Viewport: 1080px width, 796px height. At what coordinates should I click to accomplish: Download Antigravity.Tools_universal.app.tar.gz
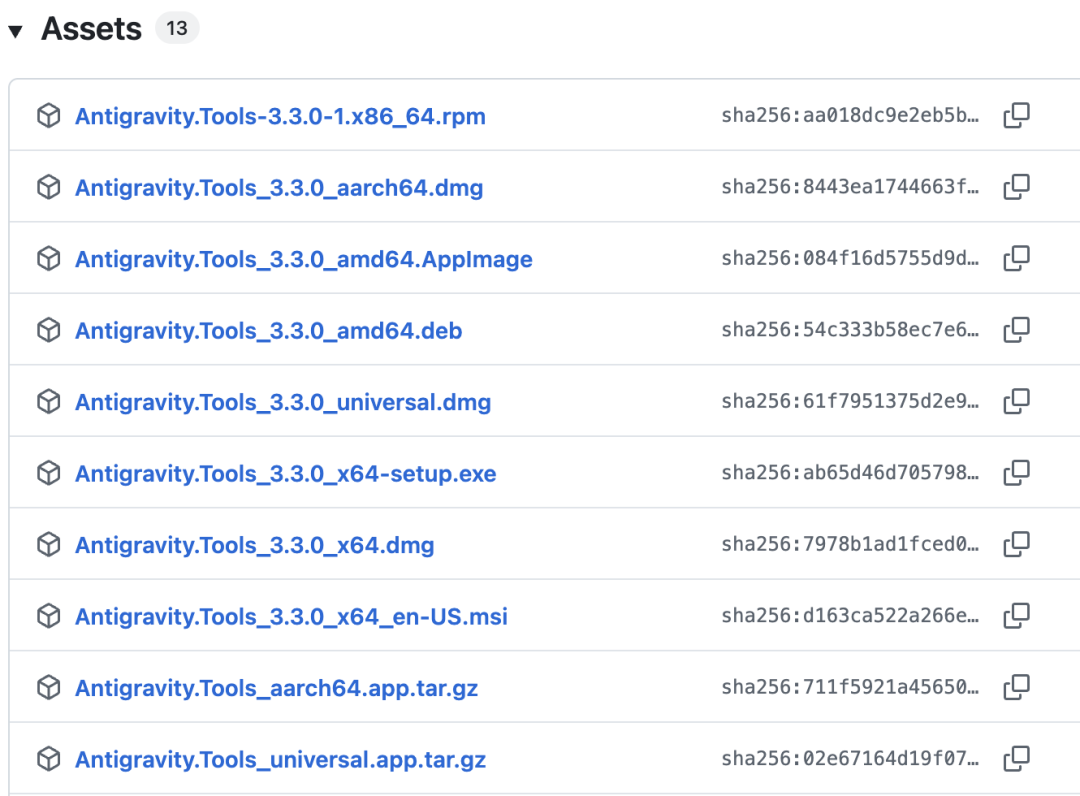[280, 760]
